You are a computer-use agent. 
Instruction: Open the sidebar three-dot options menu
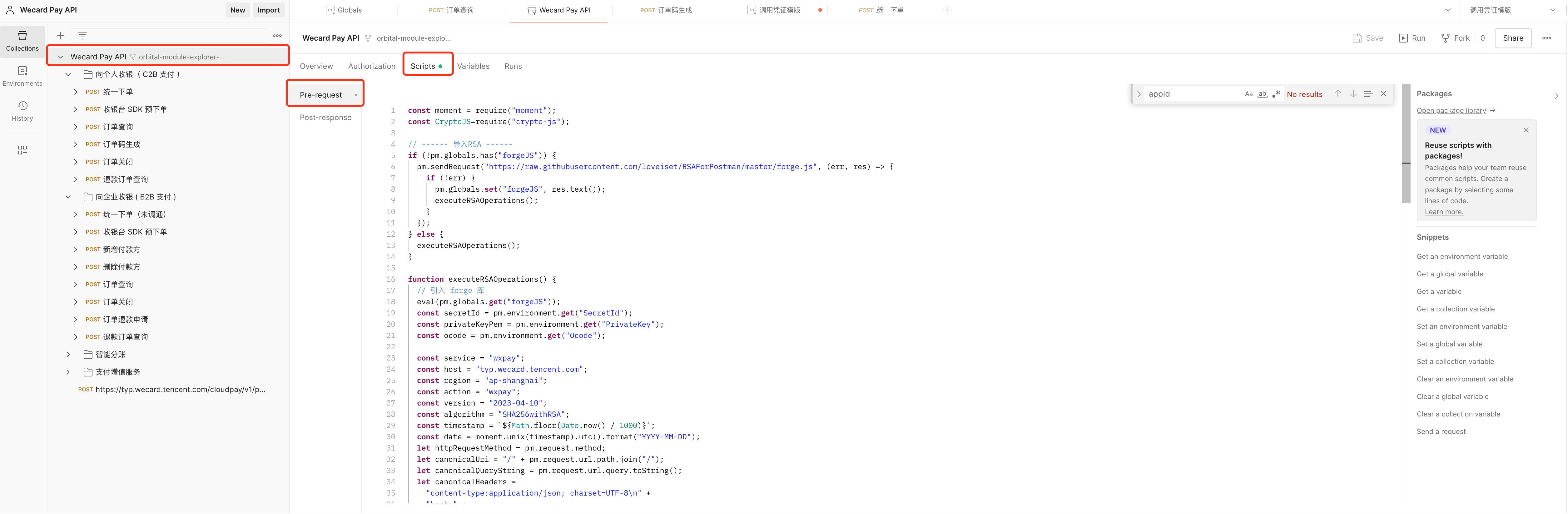point(277,35)
